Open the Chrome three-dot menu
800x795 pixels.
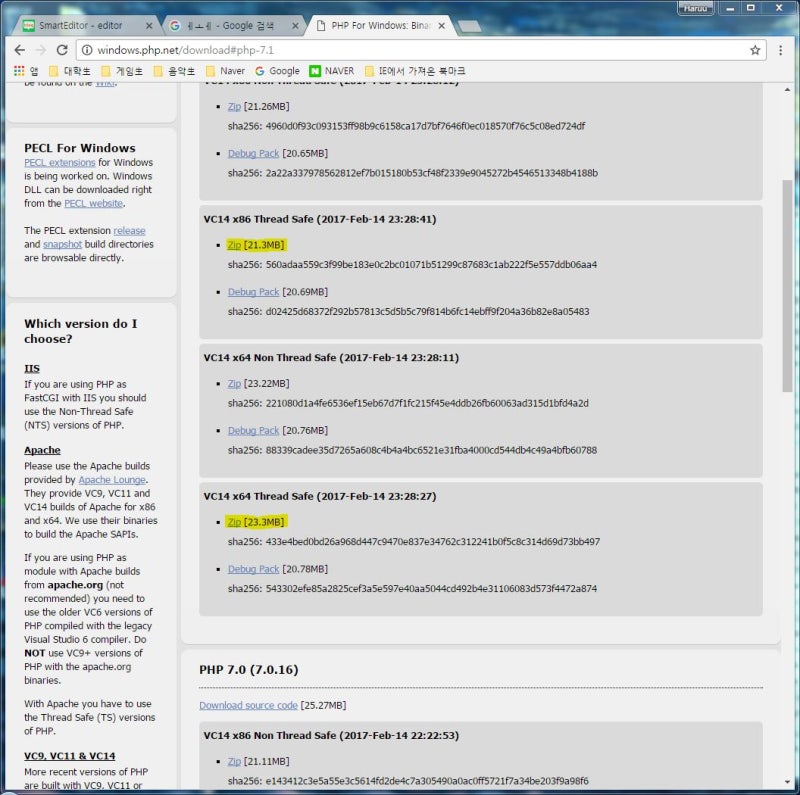780,50
